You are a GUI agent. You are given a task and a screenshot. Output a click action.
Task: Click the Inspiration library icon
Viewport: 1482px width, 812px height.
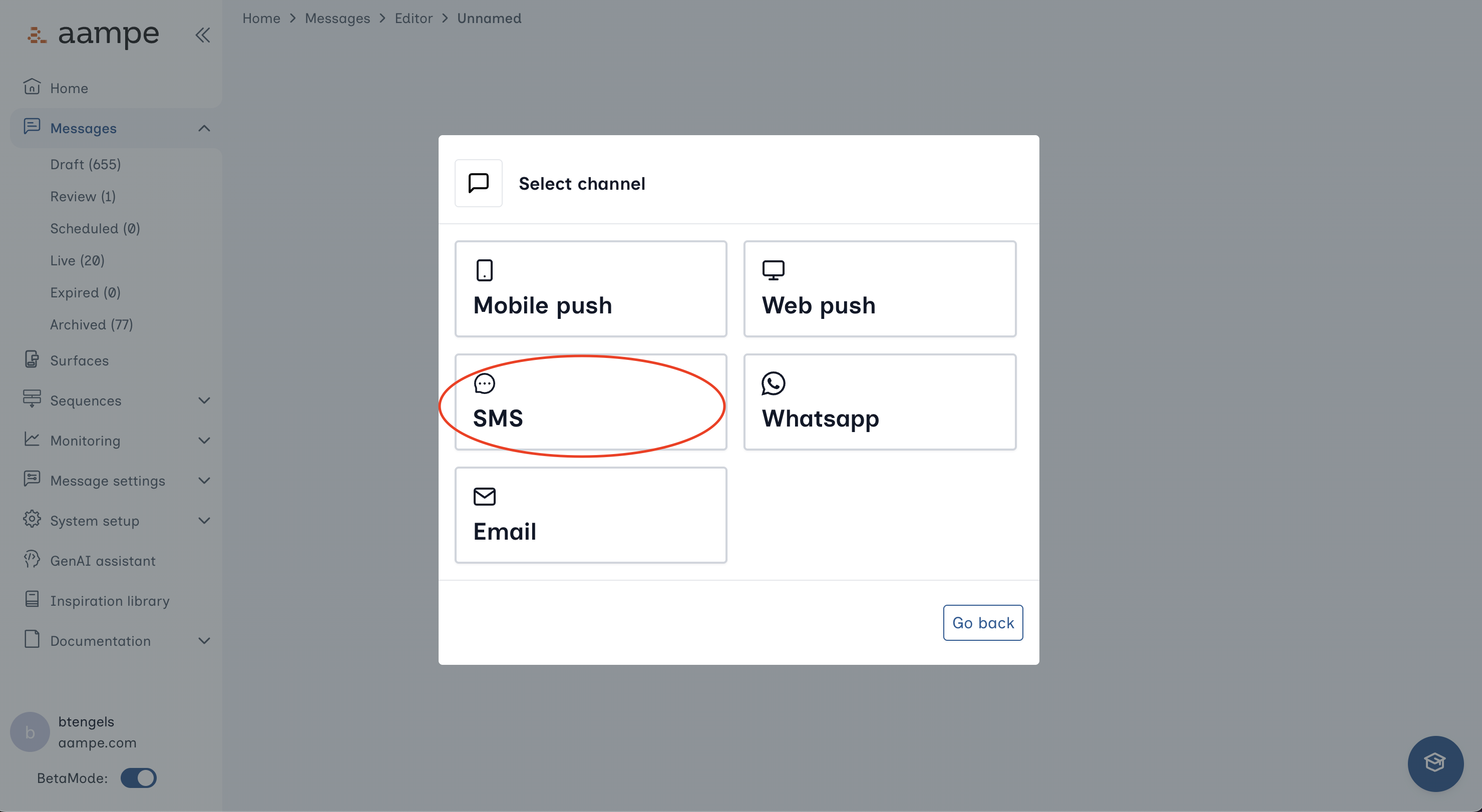[32, 600]
